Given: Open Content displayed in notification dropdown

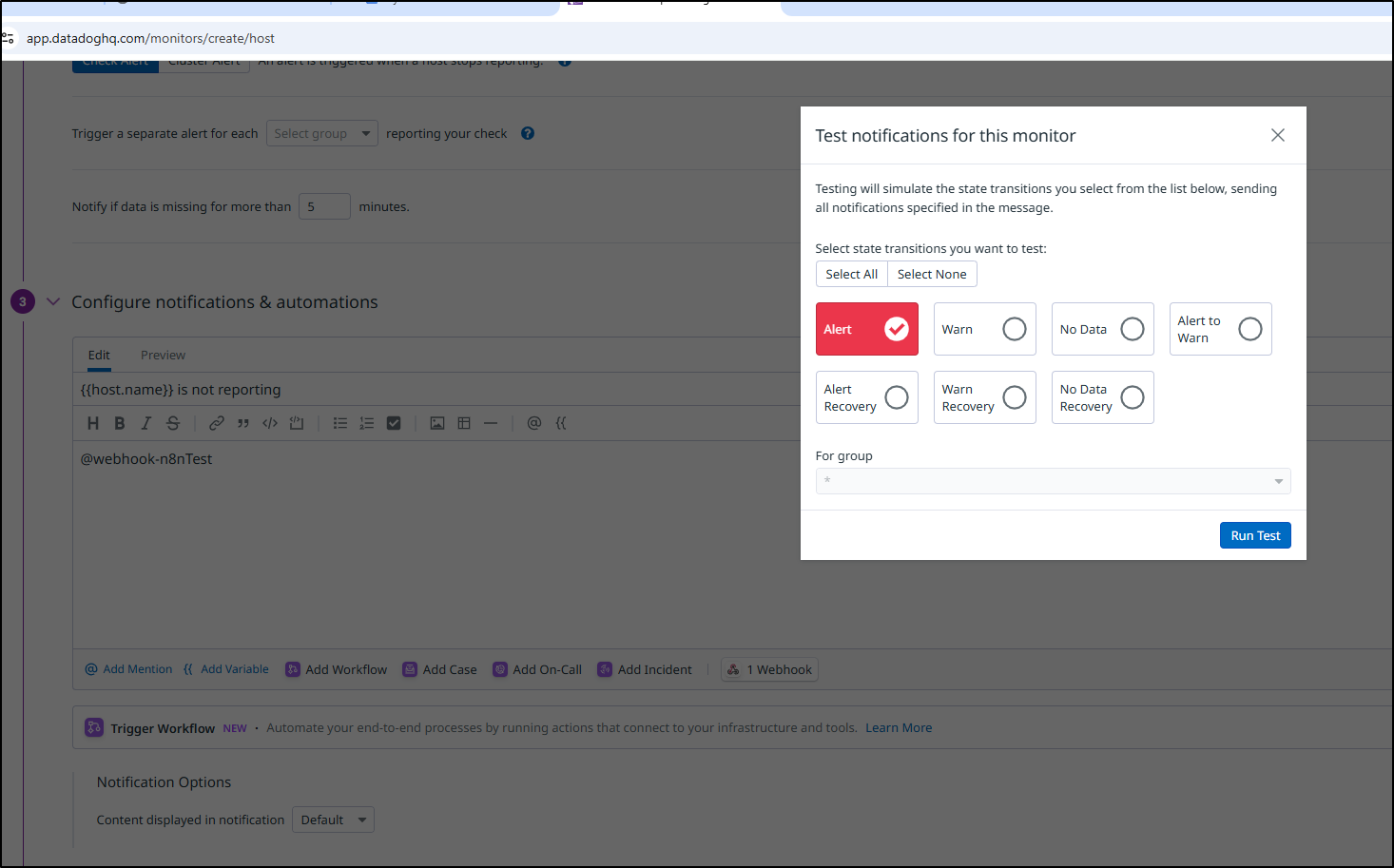Looking at the screenshot, I should [x=333, y=820].
